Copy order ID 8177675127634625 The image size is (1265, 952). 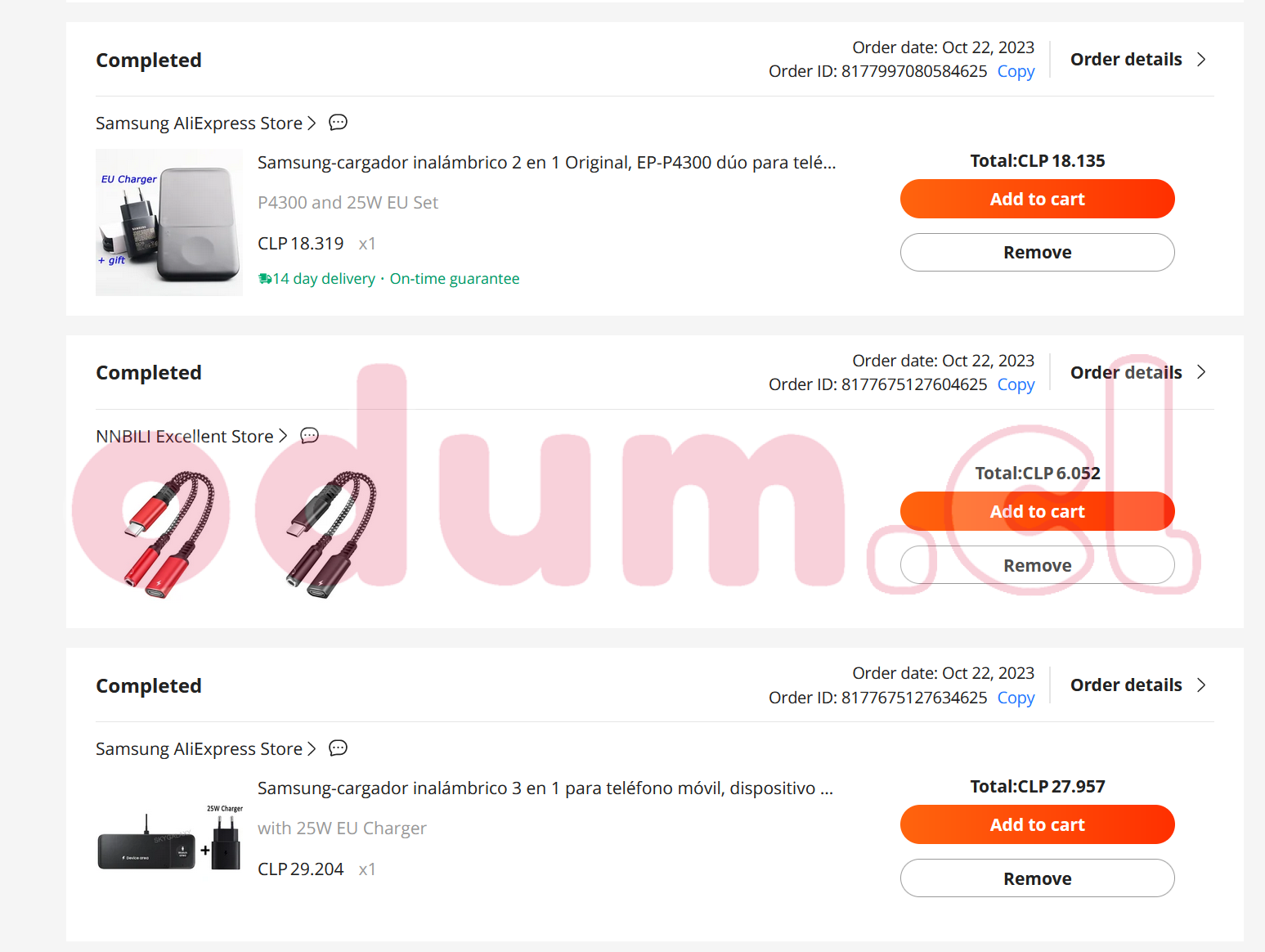[x=1016, y=698]
